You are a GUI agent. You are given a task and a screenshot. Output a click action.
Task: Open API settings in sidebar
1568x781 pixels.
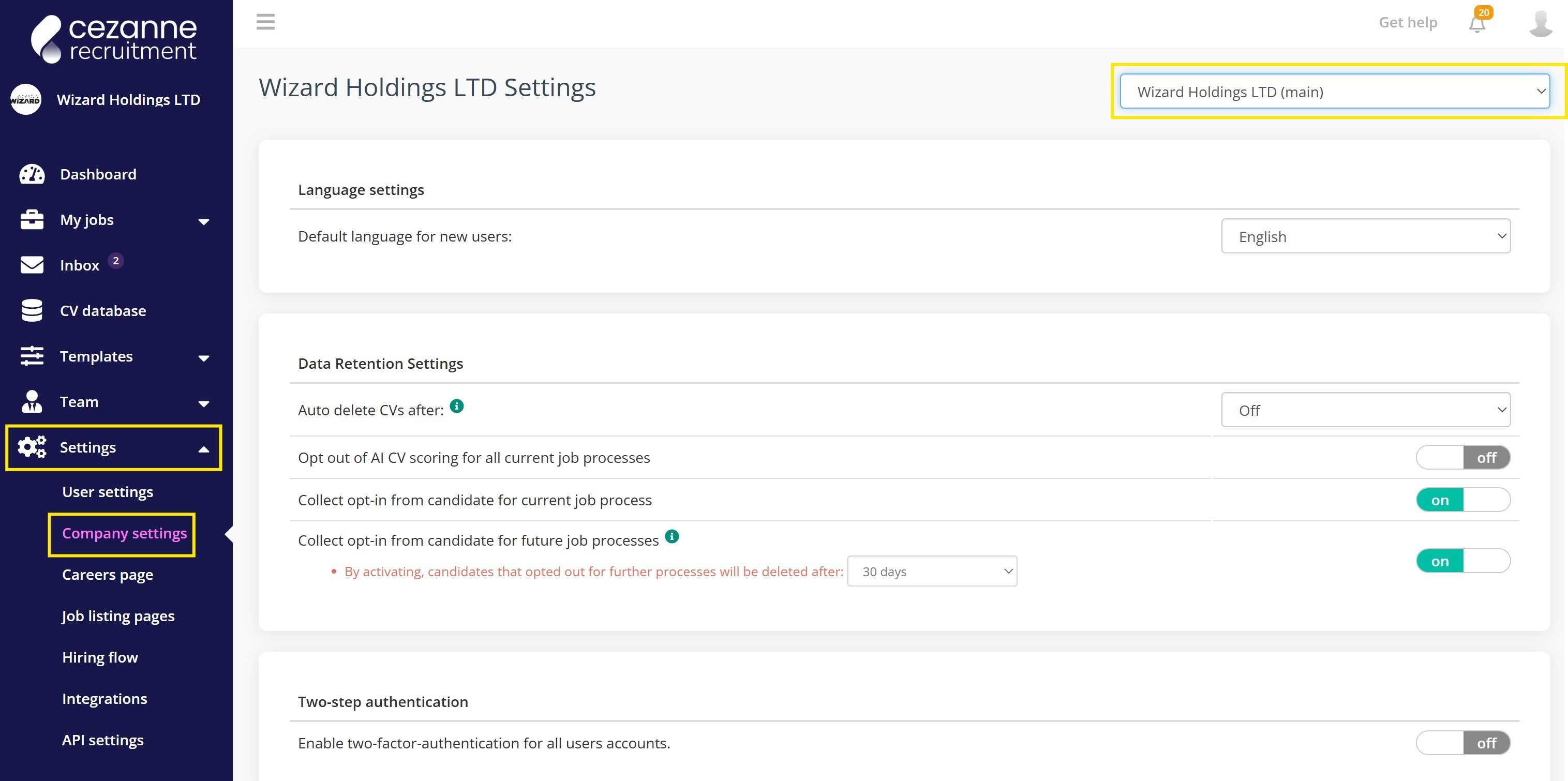pyautogui.click(x=103, y=740)
